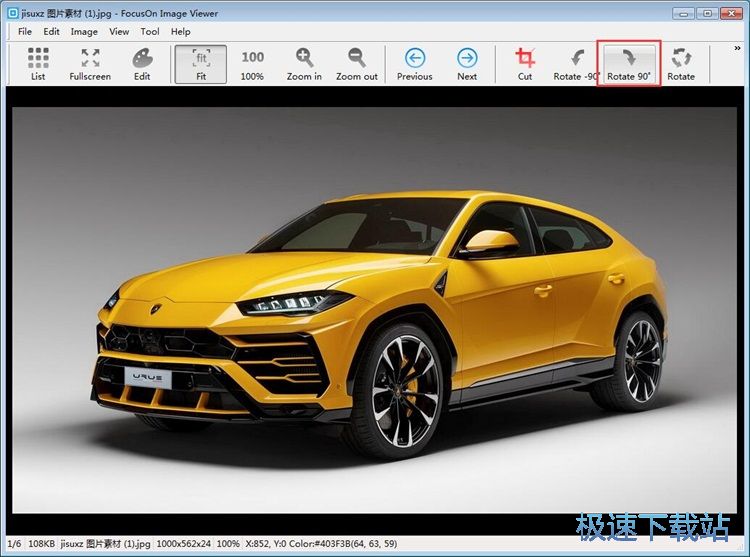Go to the Previous image
The image size is (750, 557).
pyautogui.click(x=414, y=64)
